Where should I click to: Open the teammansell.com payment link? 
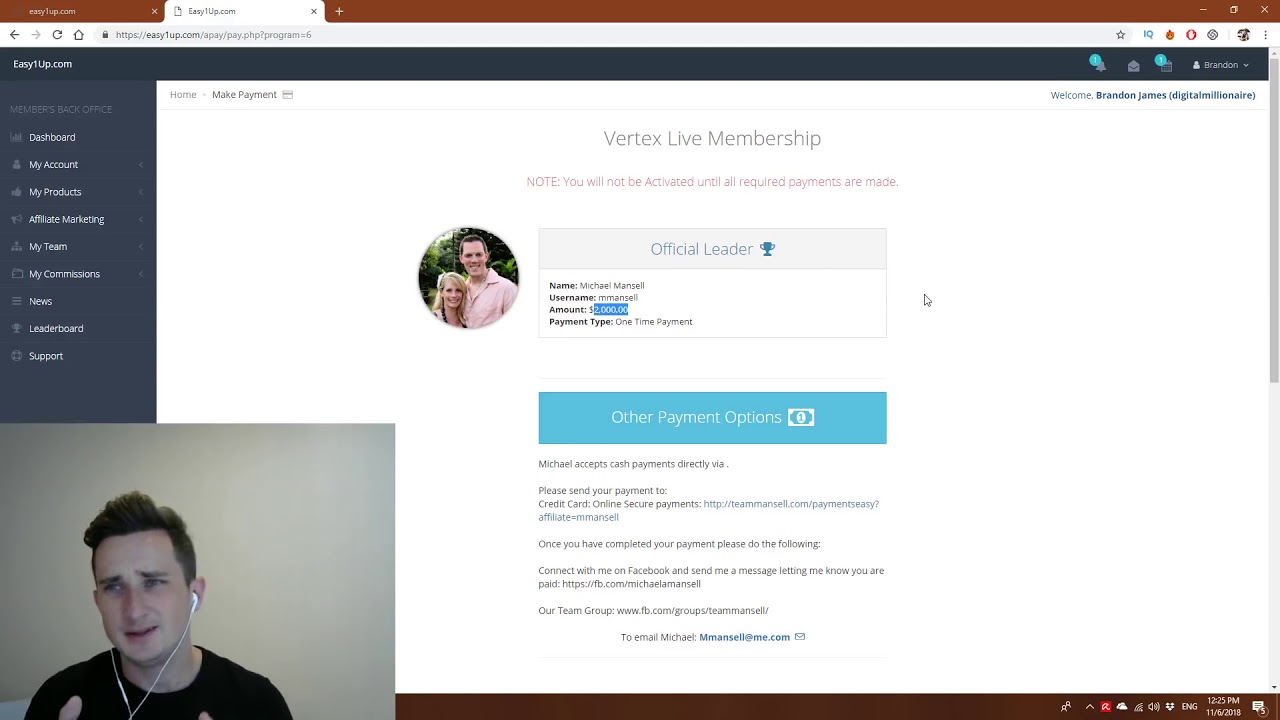[x=709, y=510]
